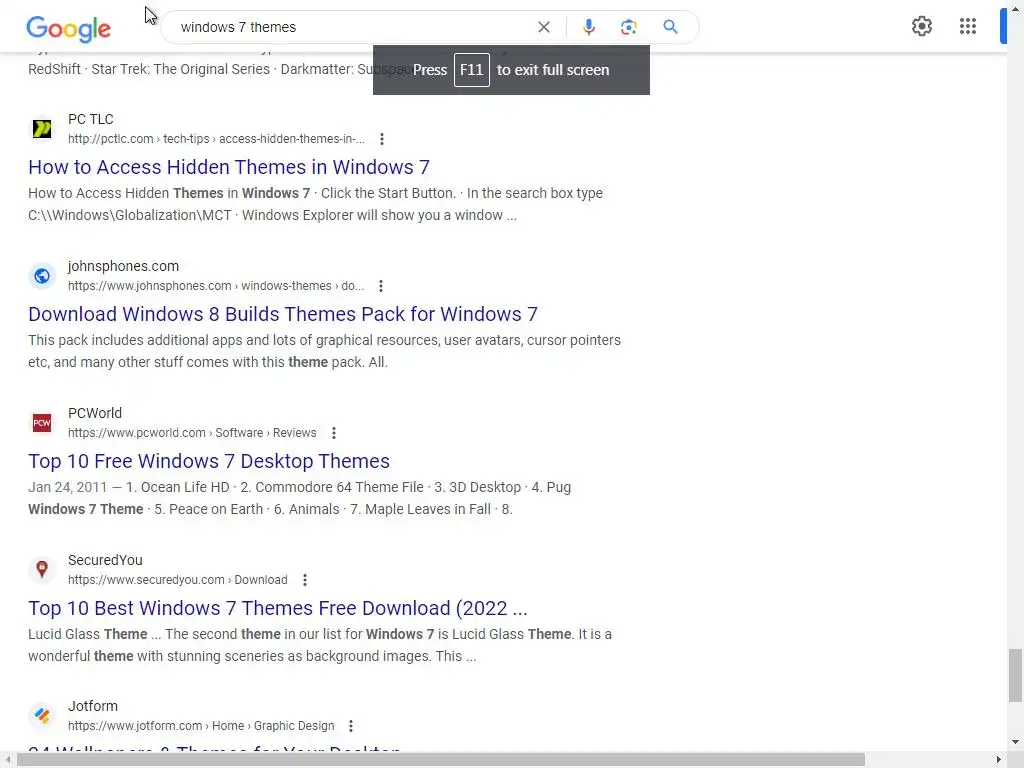Click the scroll left arrow of horizontal scrollbar
The width and height of the screenshot is (1024, 768).
click(x=7, y=760)
